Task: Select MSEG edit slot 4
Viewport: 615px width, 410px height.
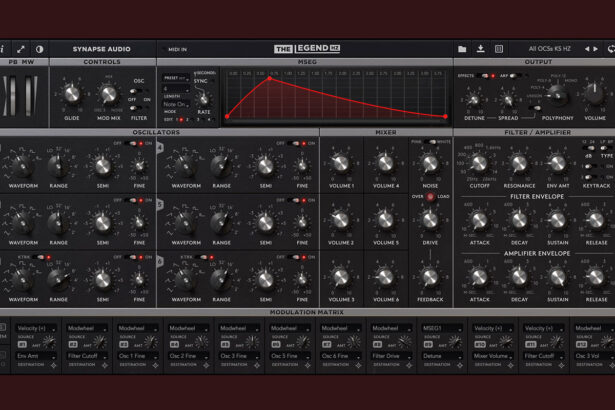Action: 210,120
